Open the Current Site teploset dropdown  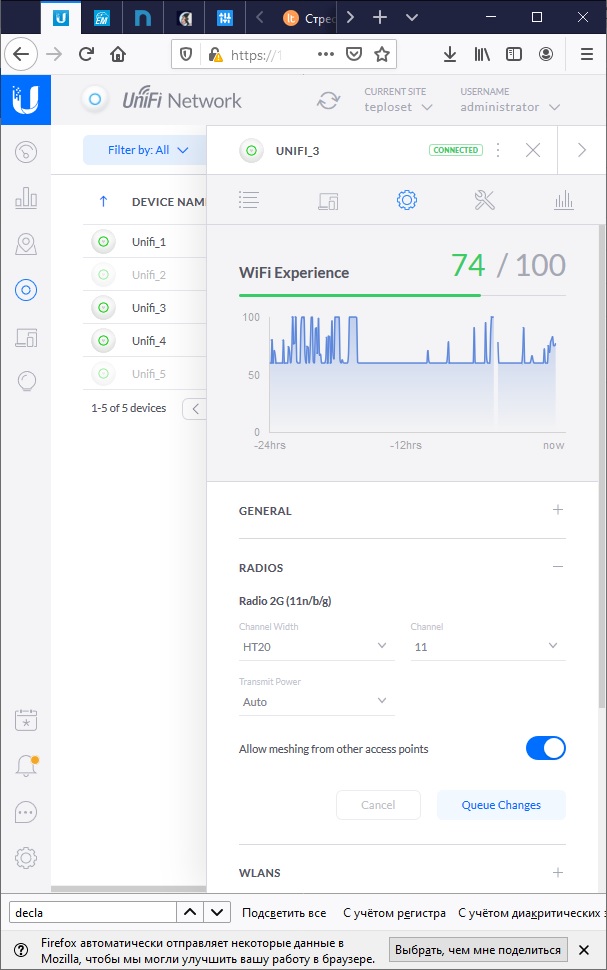pos(398,107)
